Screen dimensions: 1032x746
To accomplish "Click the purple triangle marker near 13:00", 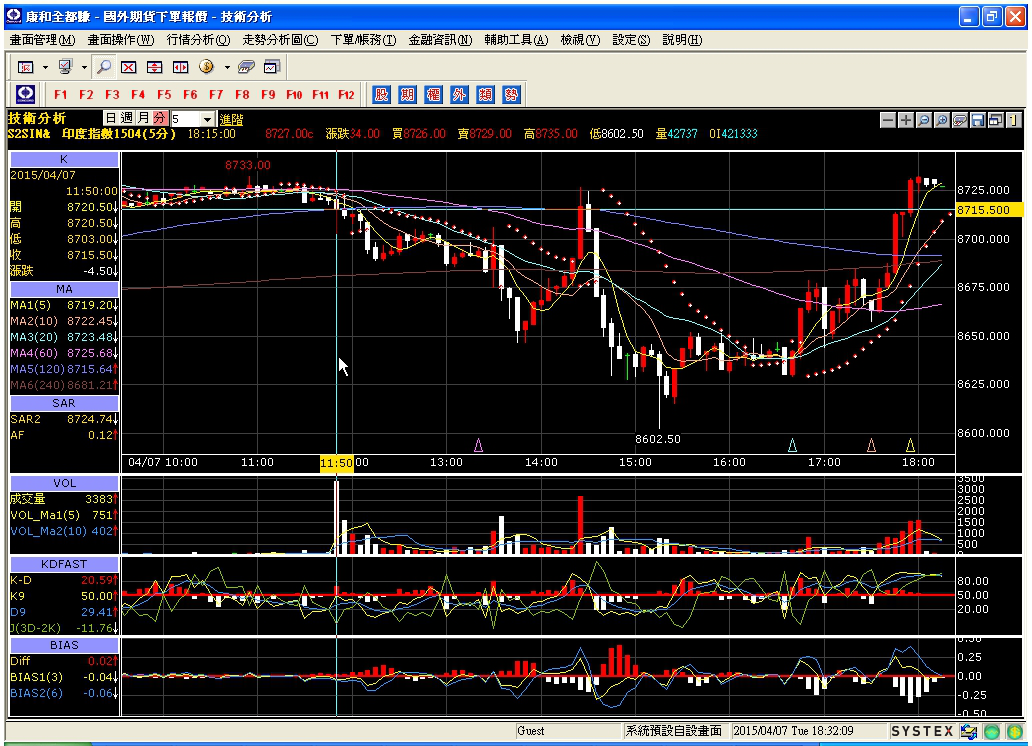I will click(x=478, y=446).
